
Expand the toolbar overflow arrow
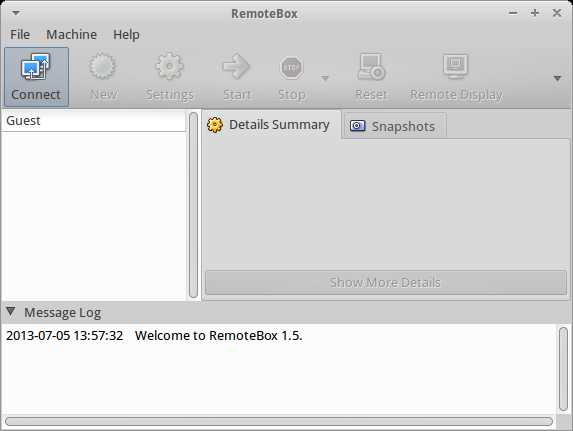point(557,78)
